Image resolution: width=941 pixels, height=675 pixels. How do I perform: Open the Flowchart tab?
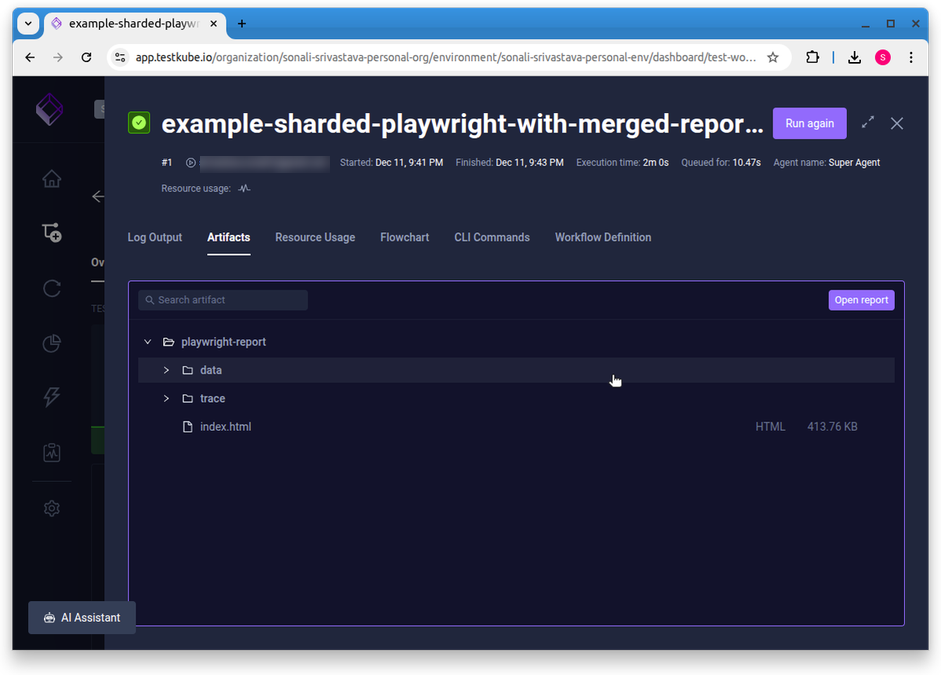click(404, 238)
